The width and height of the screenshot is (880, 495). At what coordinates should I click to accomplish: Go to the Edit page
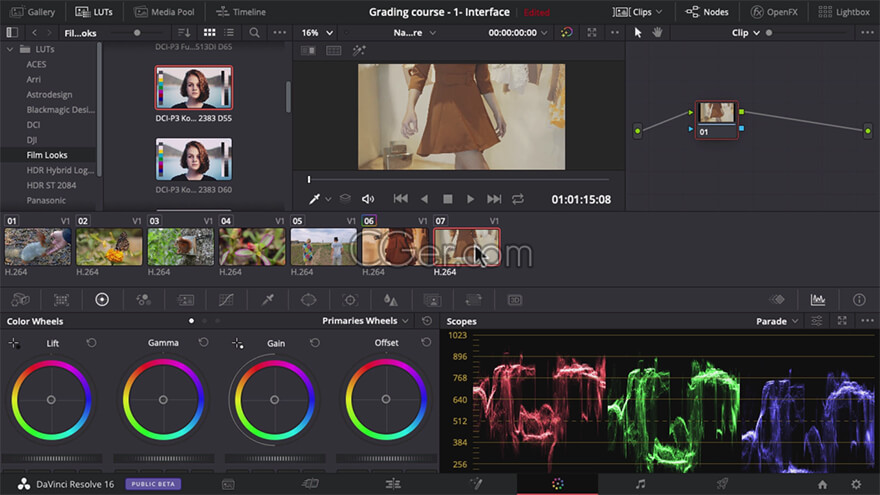point(393,484)
